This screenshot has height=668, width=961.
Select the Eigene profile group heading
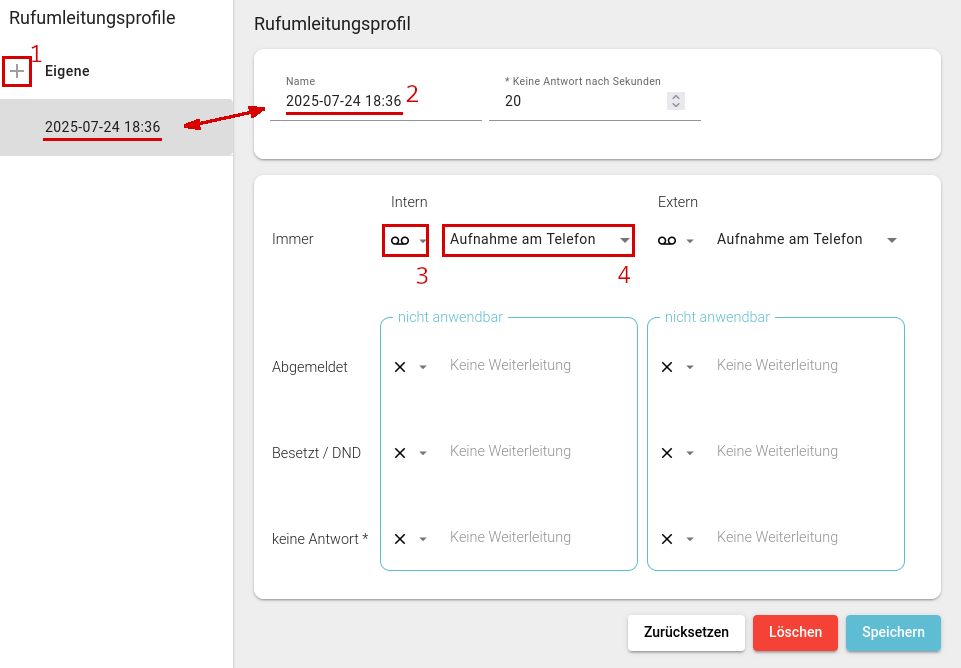coord(67,71)
